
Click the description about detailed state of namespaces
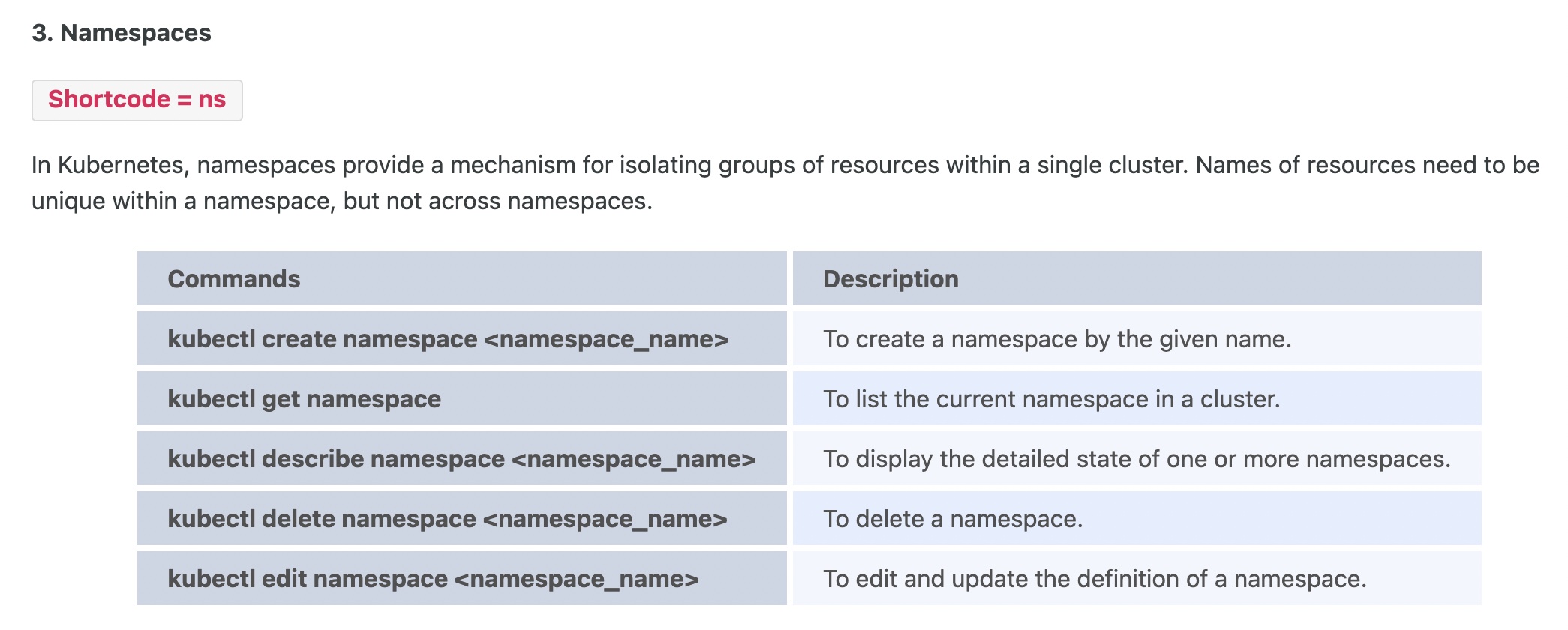coord(1137,459)
